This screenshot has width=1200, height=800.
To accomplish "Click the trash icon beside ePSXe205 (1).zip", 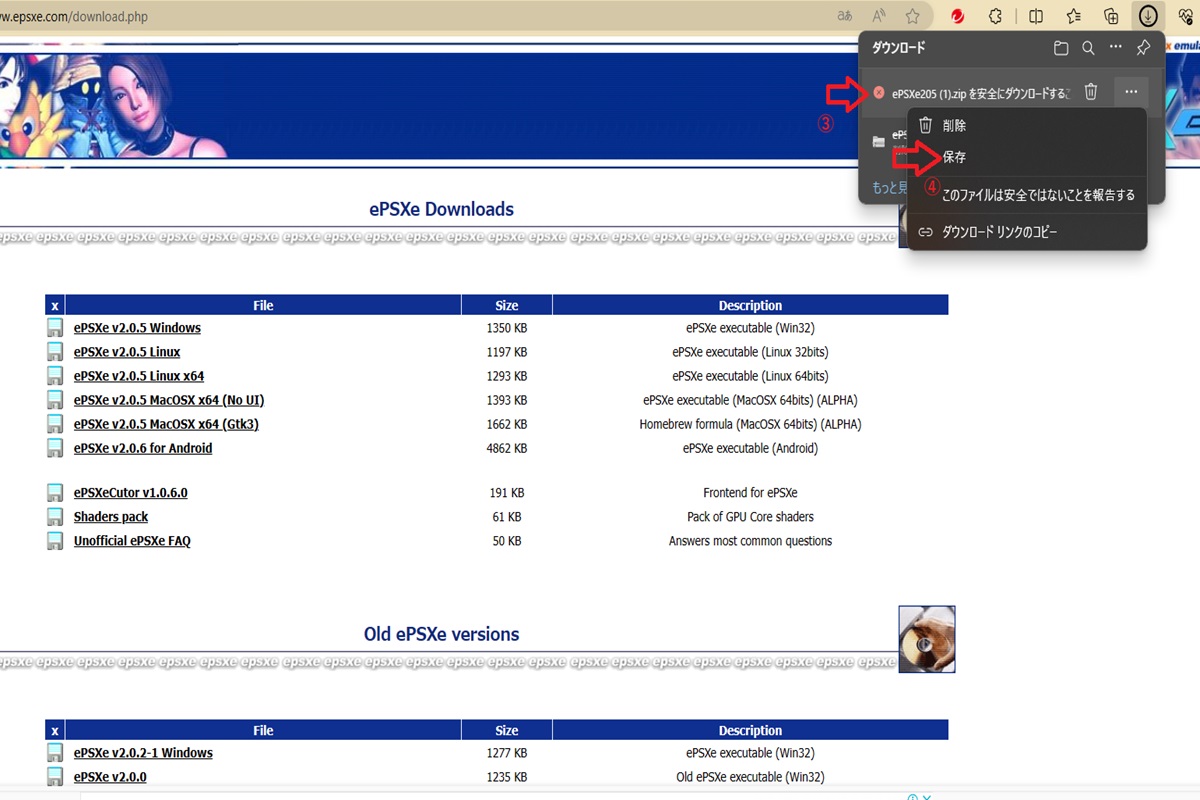I will (1091, 92).
